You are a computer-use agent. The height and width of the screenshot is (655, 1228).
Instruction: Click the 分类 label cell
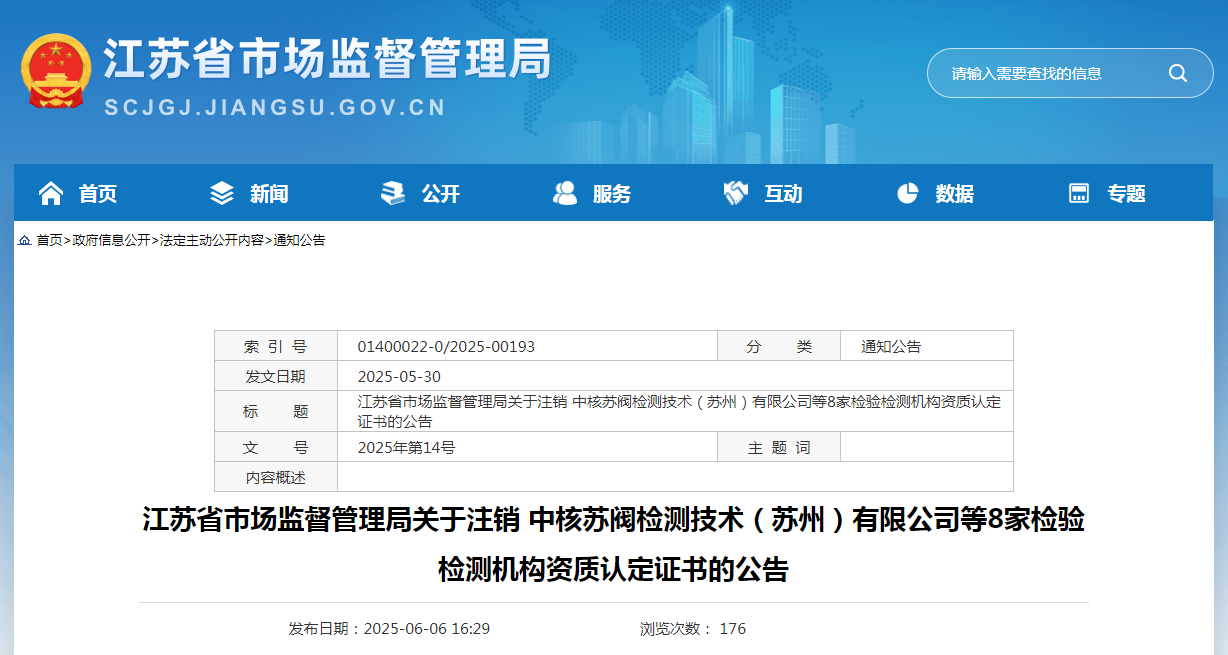point(779,346)
